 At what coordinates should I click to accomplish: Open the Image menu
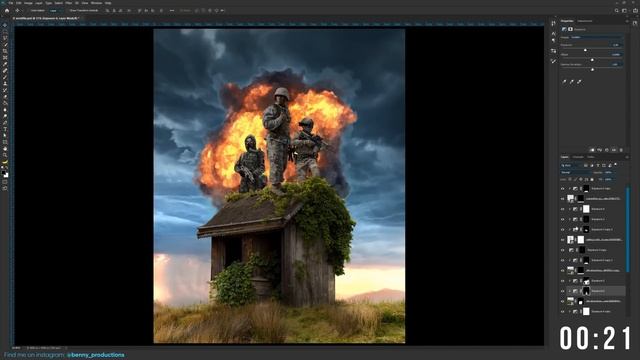tap(28, 3)
